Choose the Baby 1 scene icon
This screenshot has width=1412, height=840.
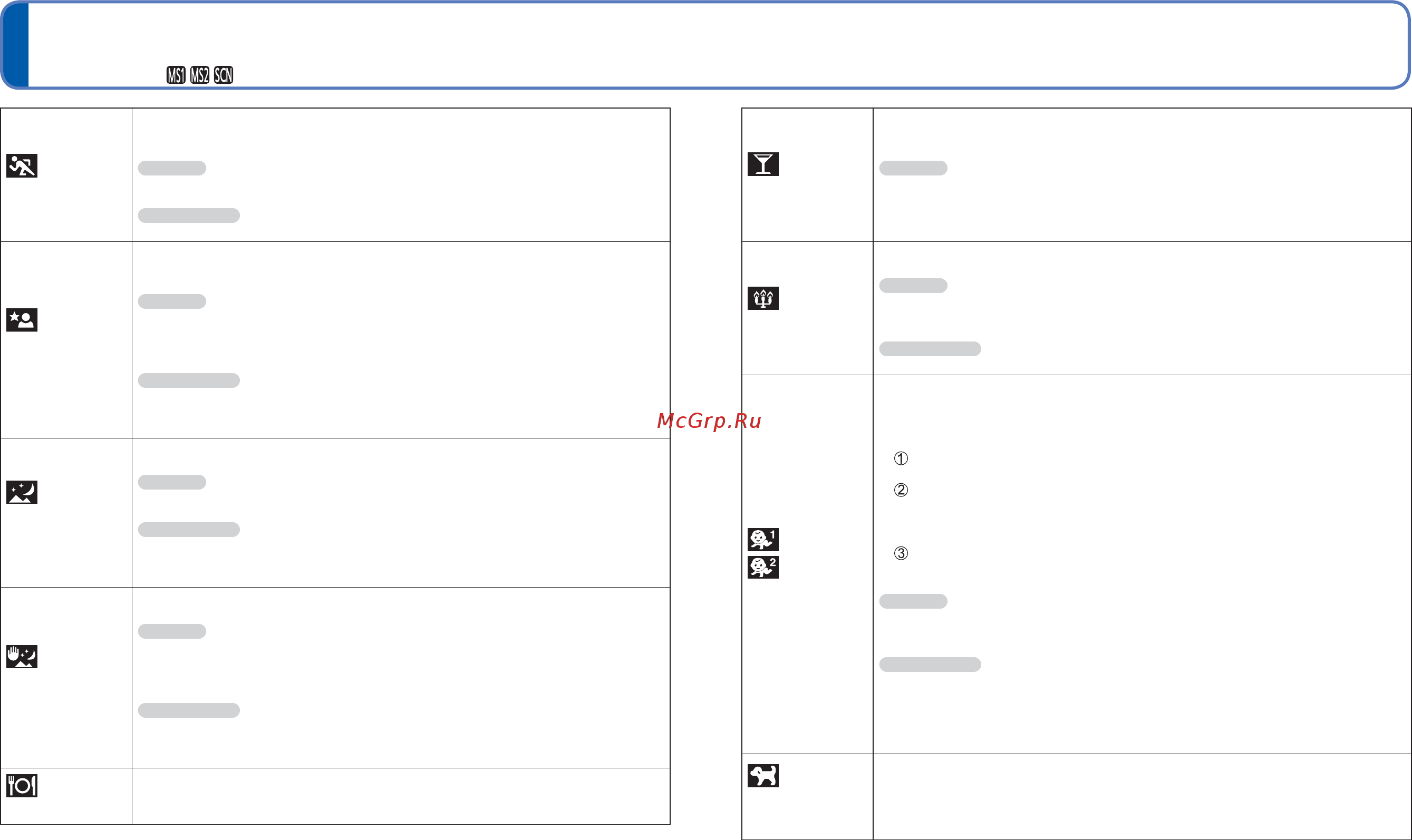point(762,540)
